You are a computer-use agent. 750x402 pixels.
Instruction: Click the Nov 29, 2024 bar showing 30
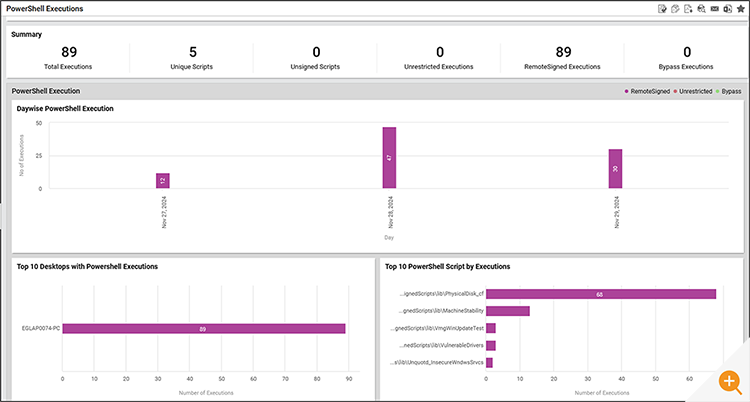(x=615, y=168)
